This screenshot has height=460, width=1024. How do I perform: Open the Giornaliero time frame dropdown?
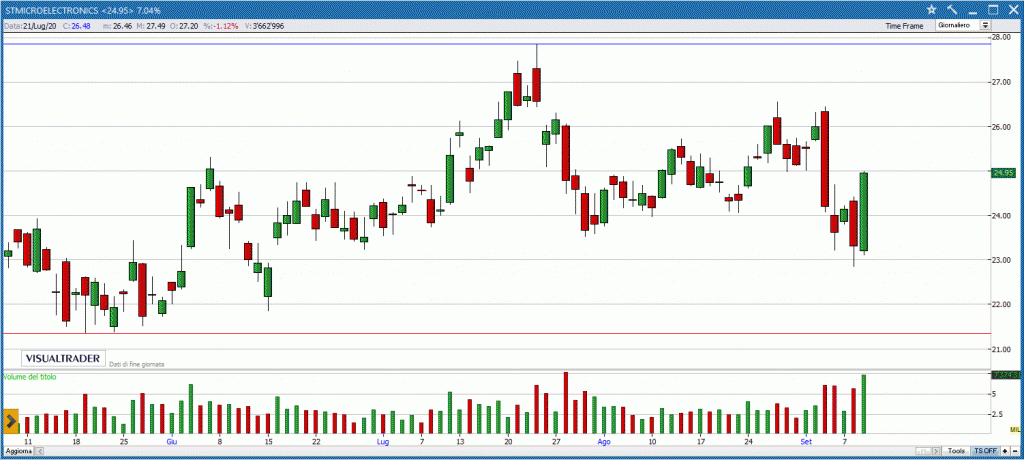coord(963,25)
